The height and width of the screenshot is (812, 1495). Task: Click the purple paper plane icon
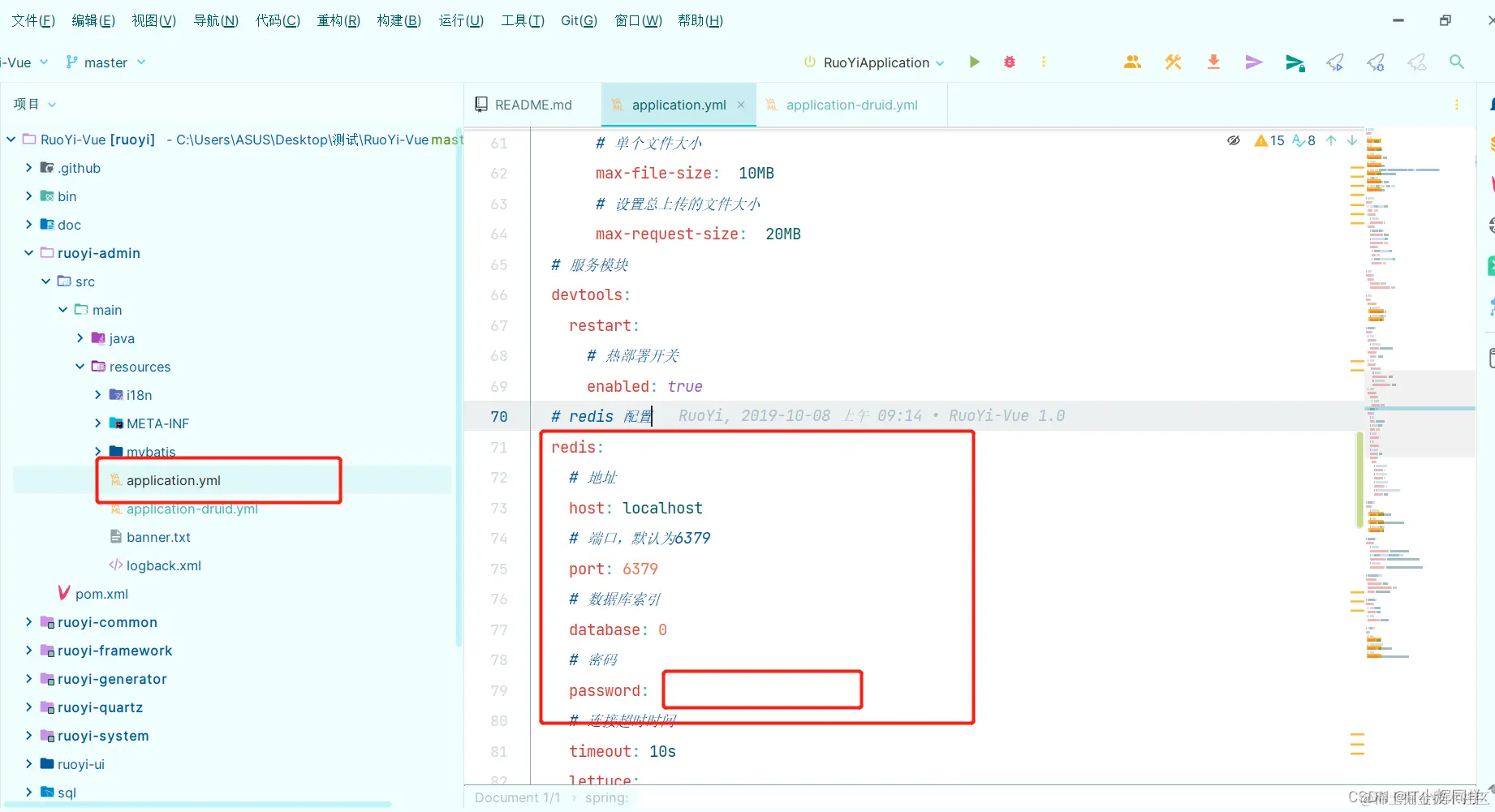(1254, 62)
